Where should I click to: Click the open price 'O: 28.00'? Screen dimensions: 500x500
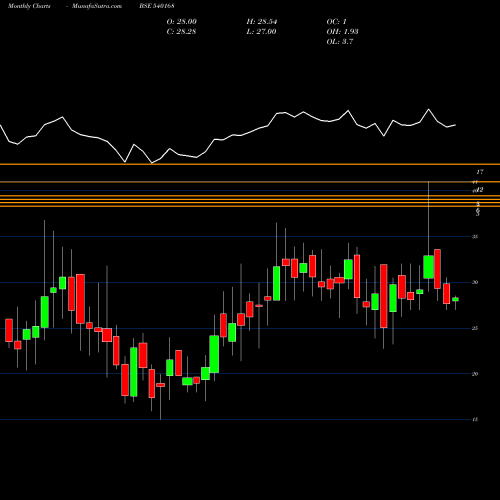(x=182, y=22)
